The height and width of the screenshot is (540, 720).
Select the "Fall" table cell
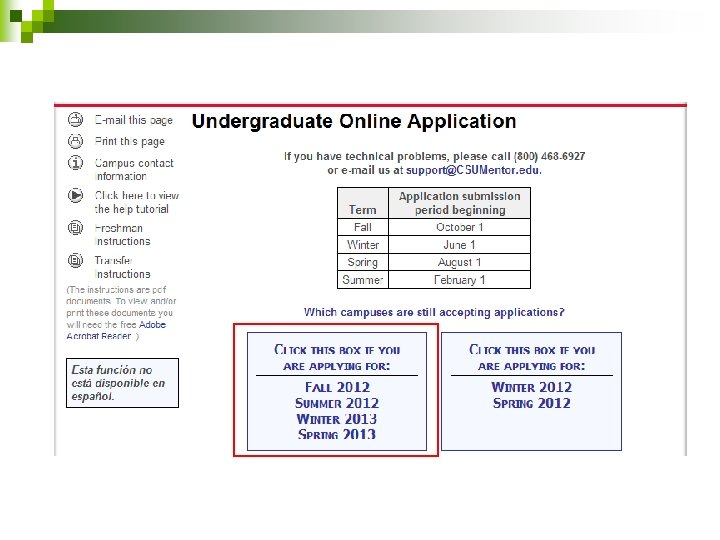[363, 227]
